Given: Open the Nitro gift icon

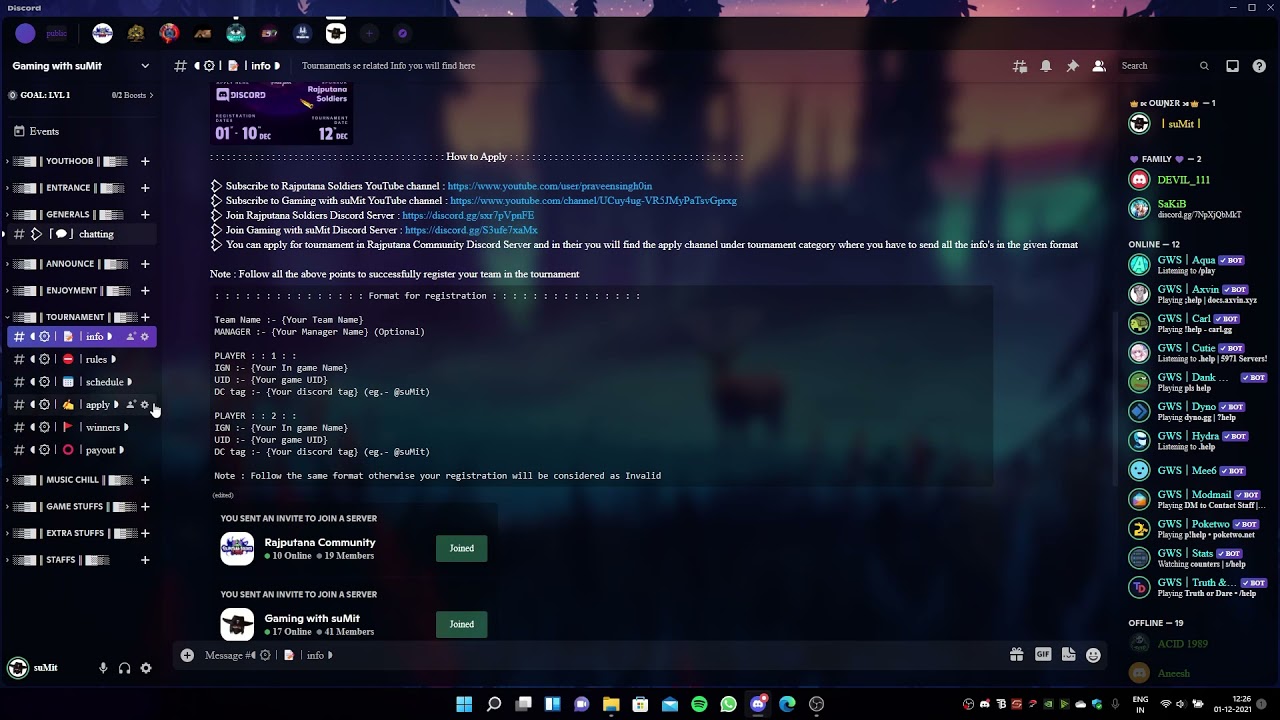Looking at the screenshot, I should click(x=1017, y=655).
